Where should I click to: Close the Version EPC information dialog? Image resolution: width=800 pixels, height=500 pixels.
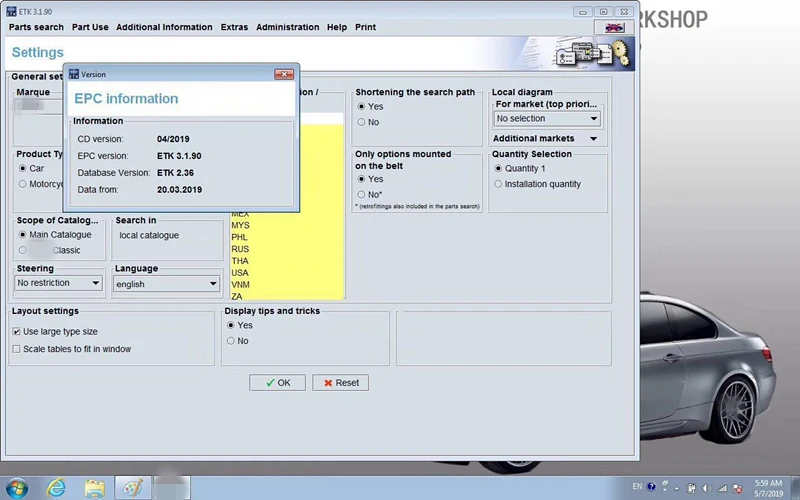284,74
